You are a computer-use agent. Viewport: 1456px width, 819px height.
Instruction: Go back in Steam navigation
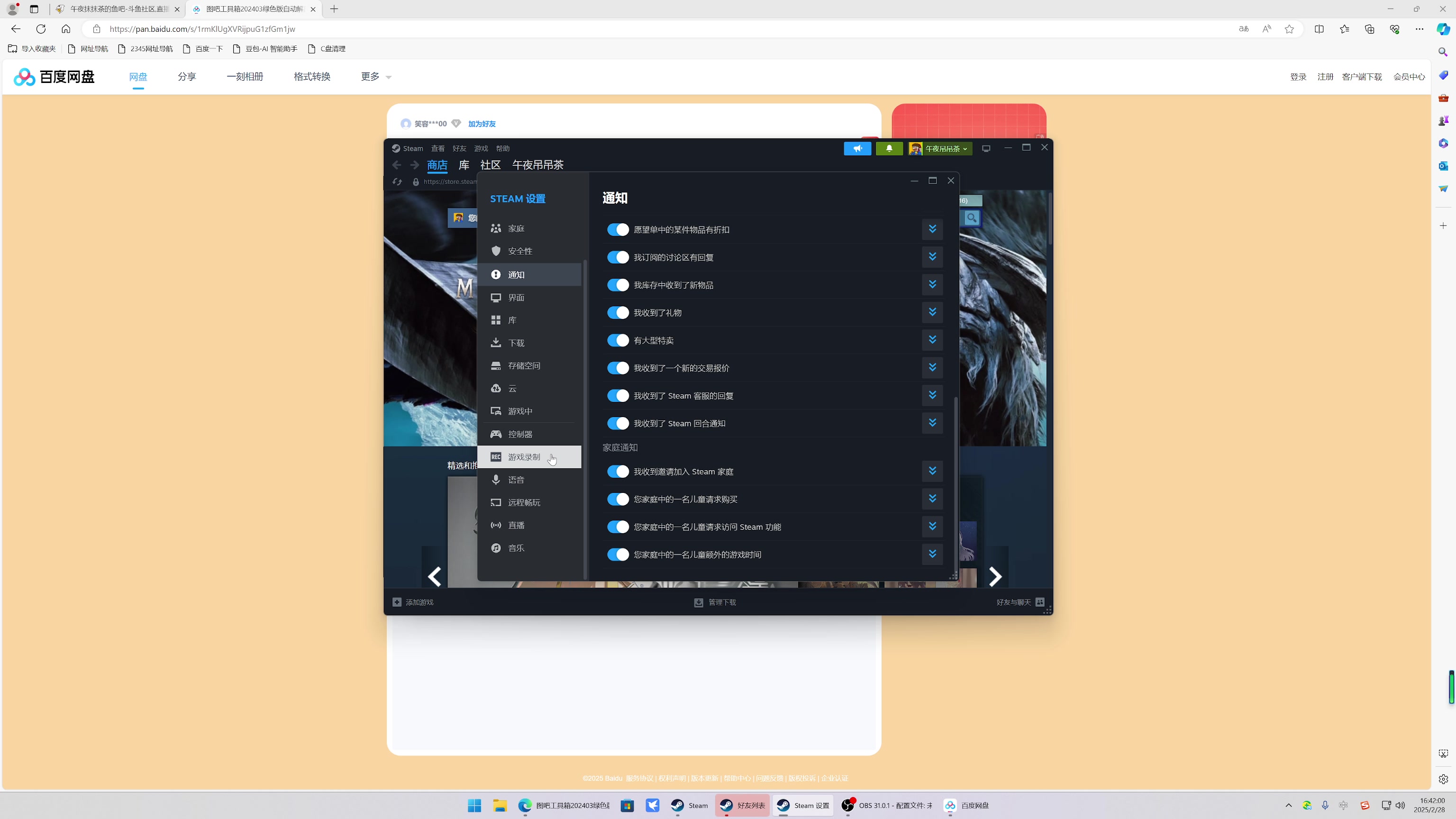click(x=397, y=164)
